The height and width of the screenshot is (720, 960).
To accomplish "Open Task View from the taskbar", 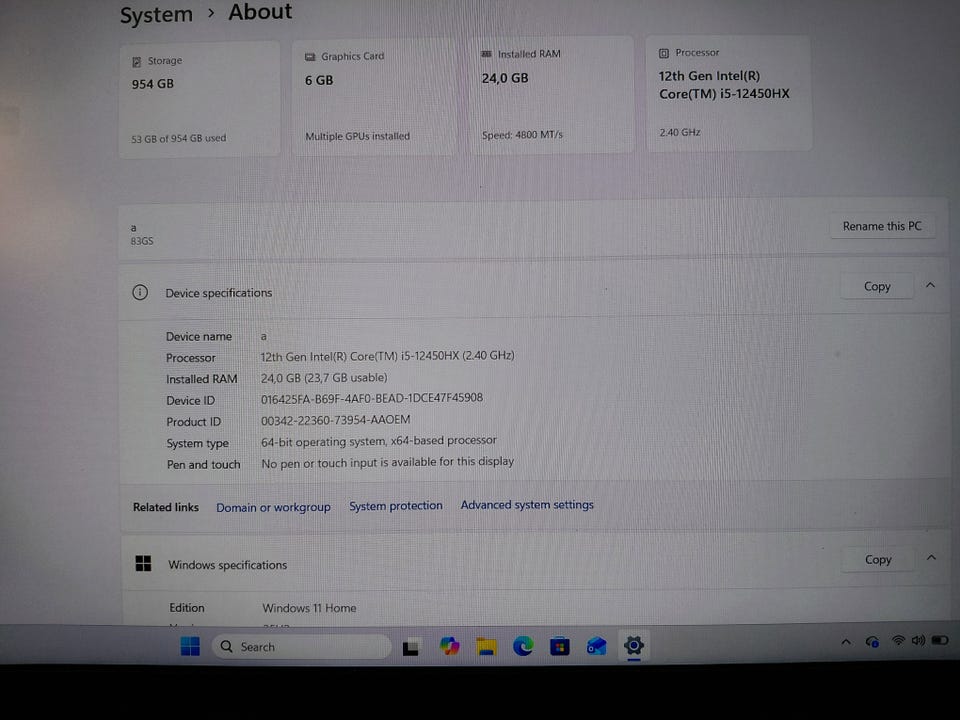I will point(411,647).
